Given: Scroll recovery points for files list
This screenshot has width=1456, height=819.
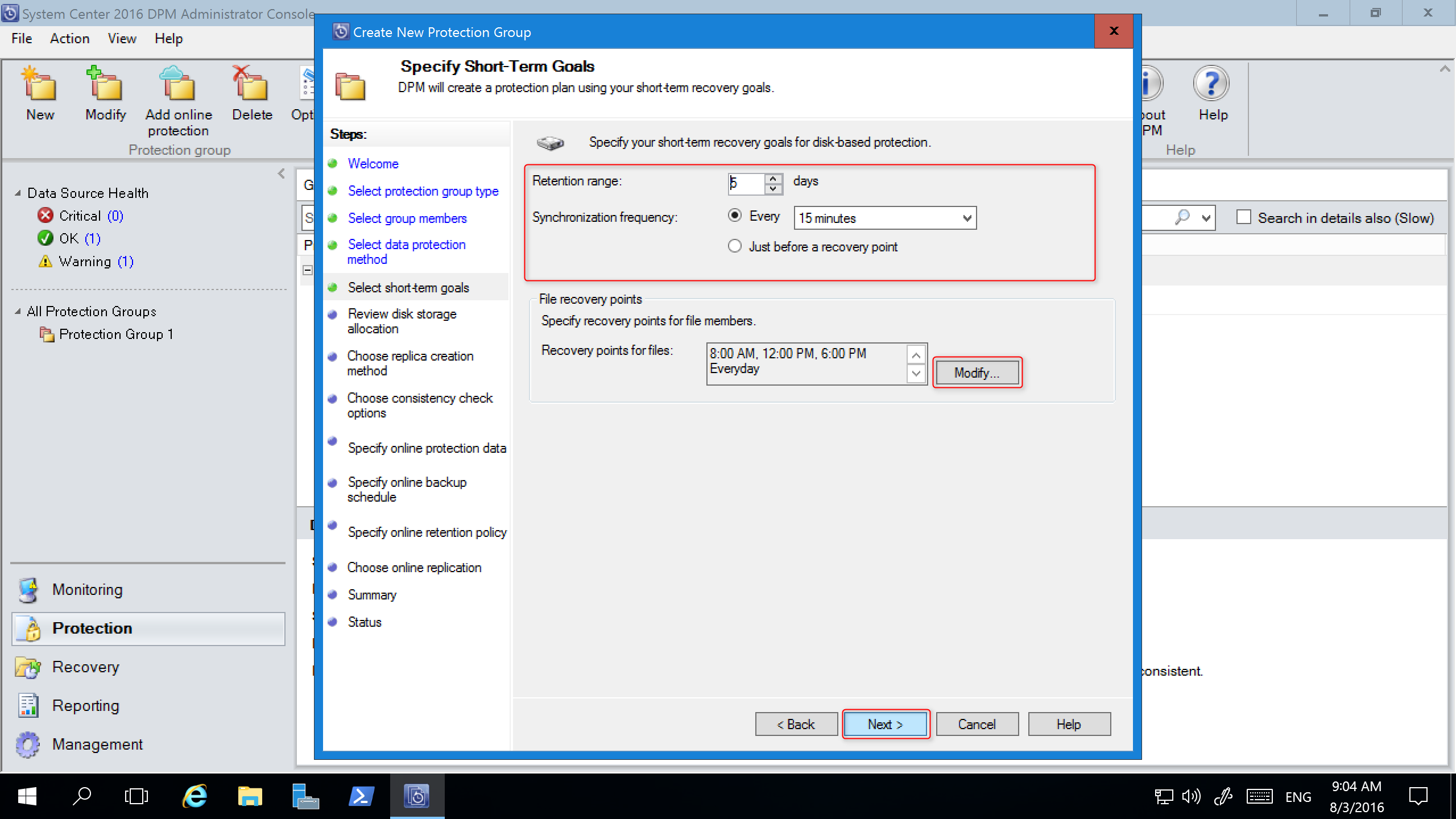Looking at the screenshot, I should tap(915, 362).
